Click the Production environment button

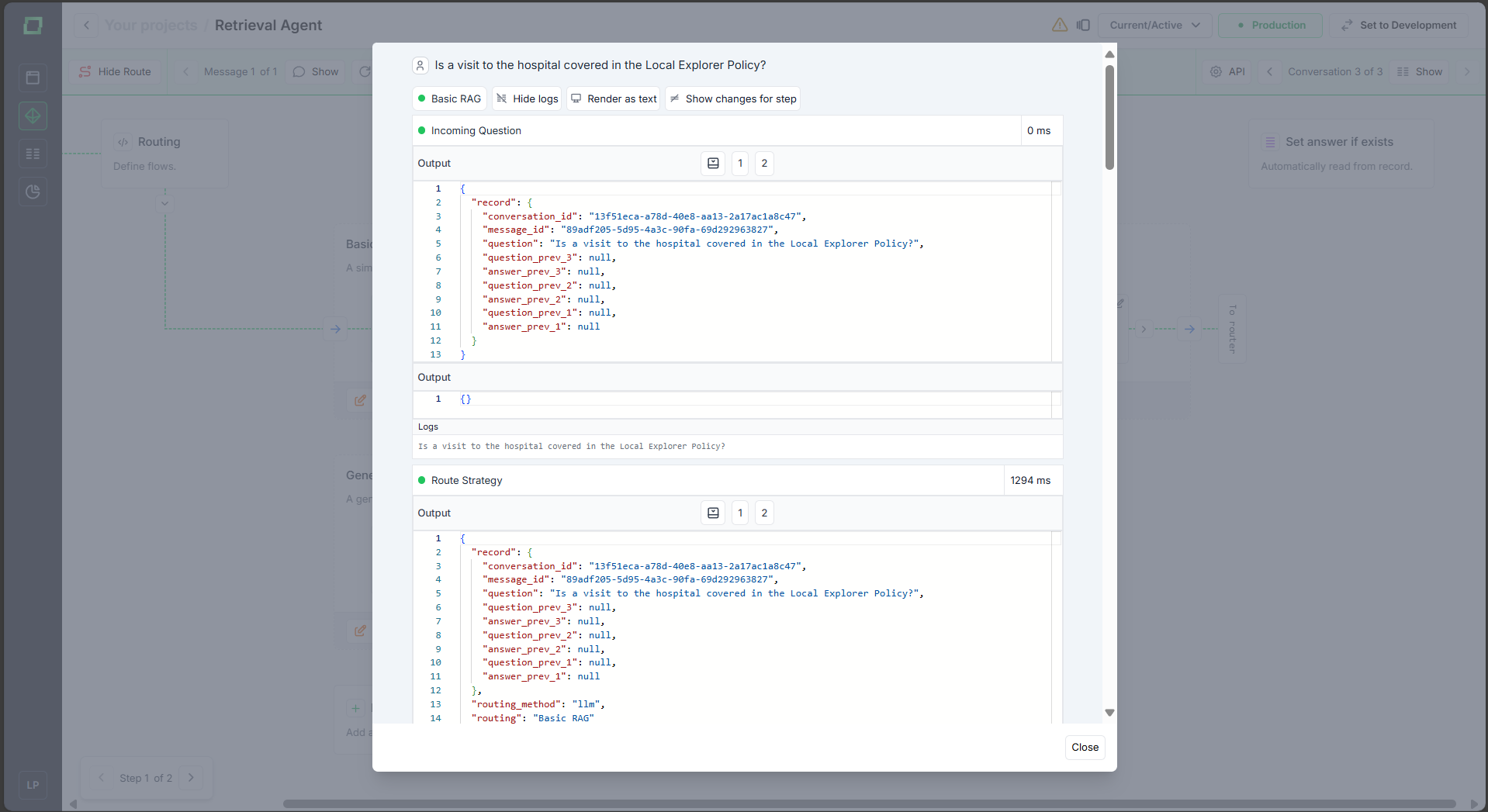(1270, 25)
